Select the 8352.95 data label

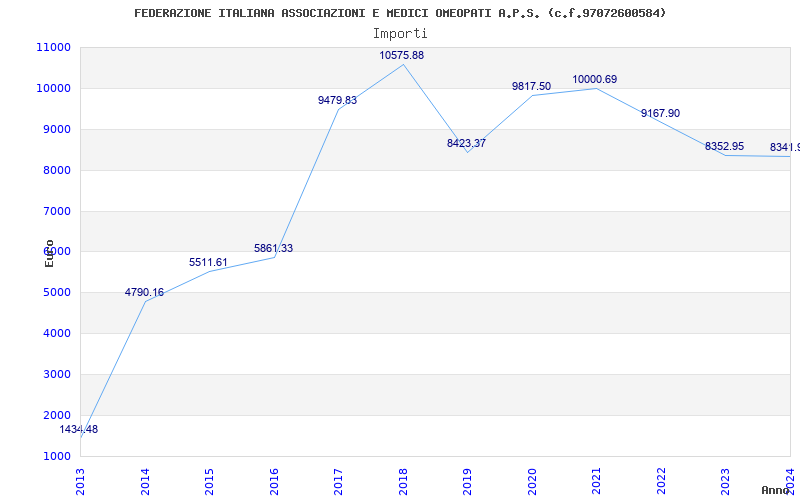tap(724, 146)
